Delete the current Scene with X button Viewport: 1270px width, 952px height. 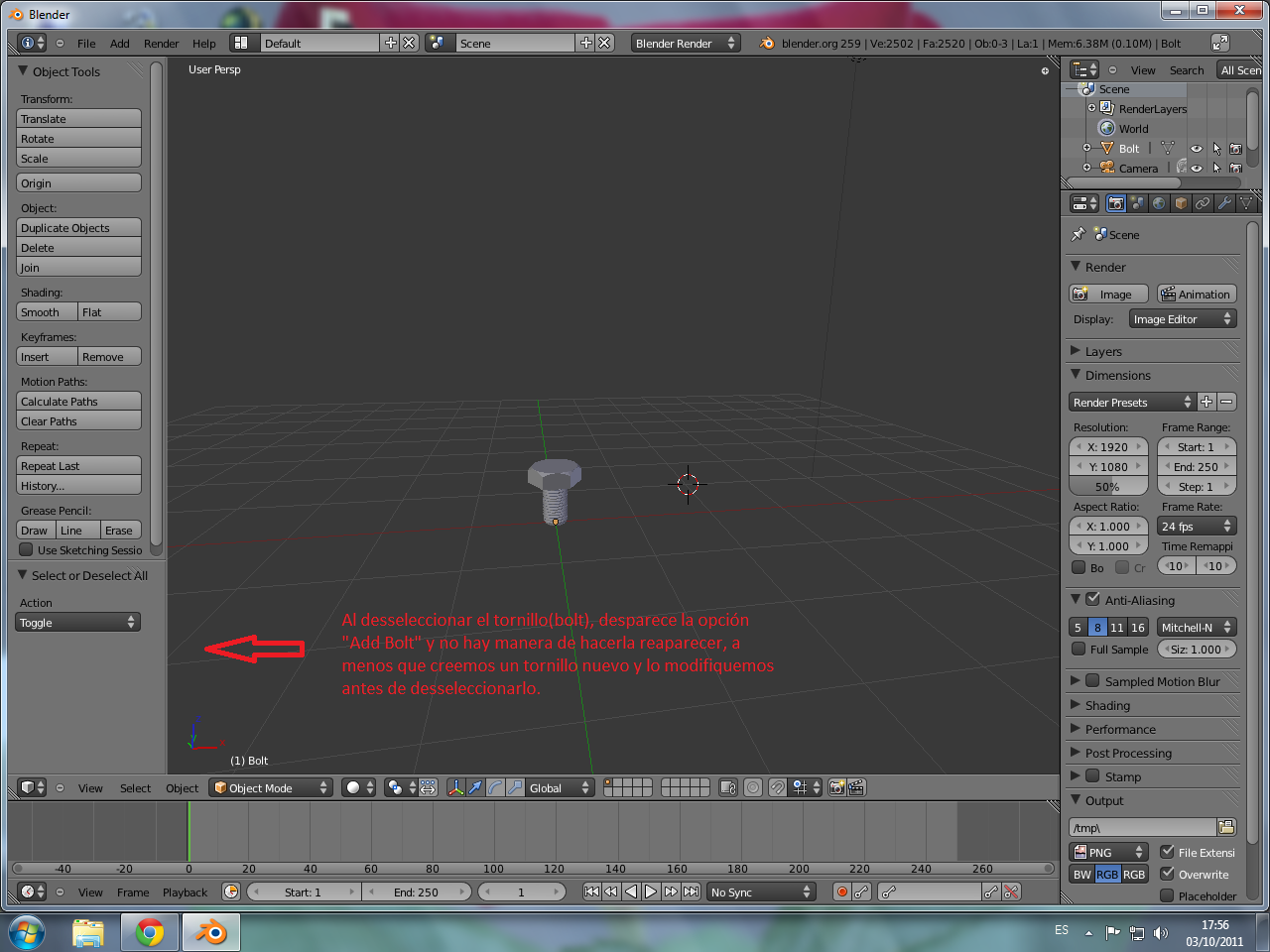point(604,43)
